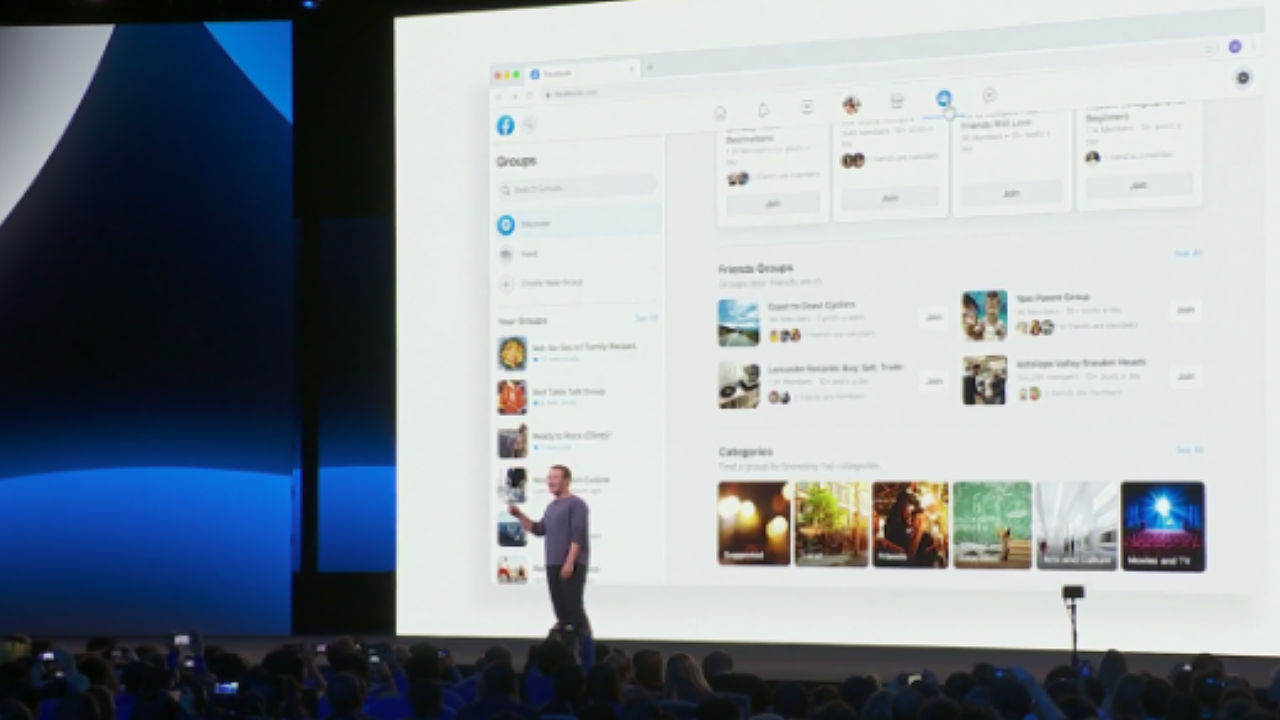Open the Suggested category thumbnail
The width and height of the screenshot is (1280, 720).
[753, 523]
